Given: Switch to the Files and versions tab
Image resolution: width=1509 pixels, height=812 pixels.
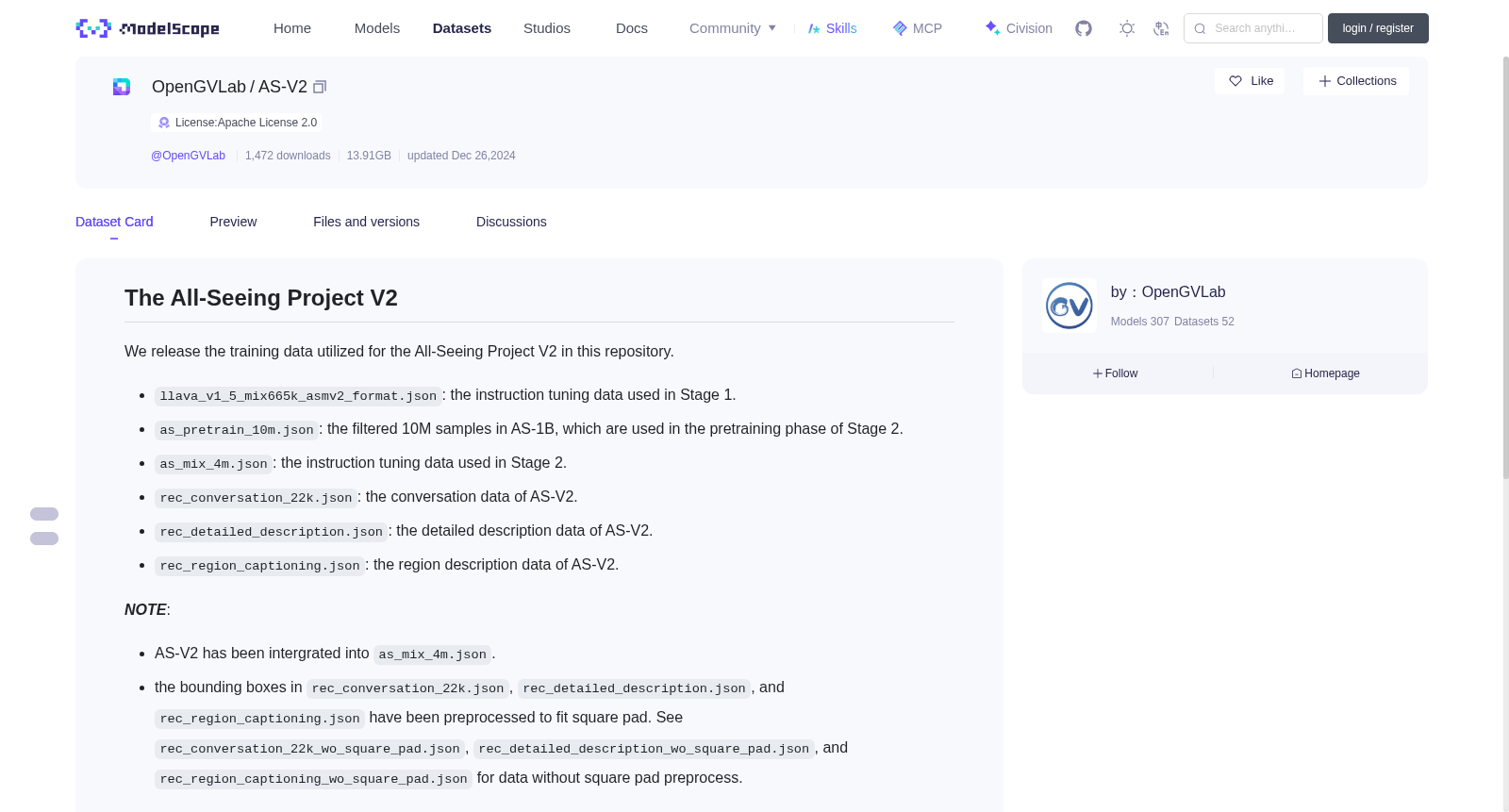Looking at the screenshot, I should (366, 222).
